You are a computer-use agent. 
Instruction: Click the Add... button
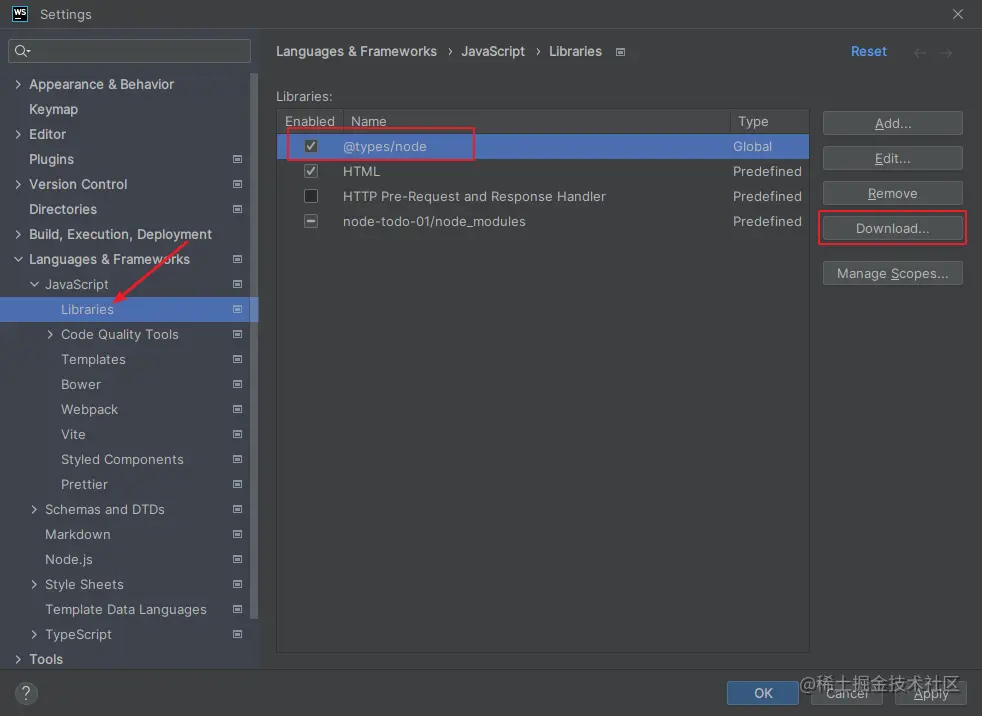pos(892,123)
